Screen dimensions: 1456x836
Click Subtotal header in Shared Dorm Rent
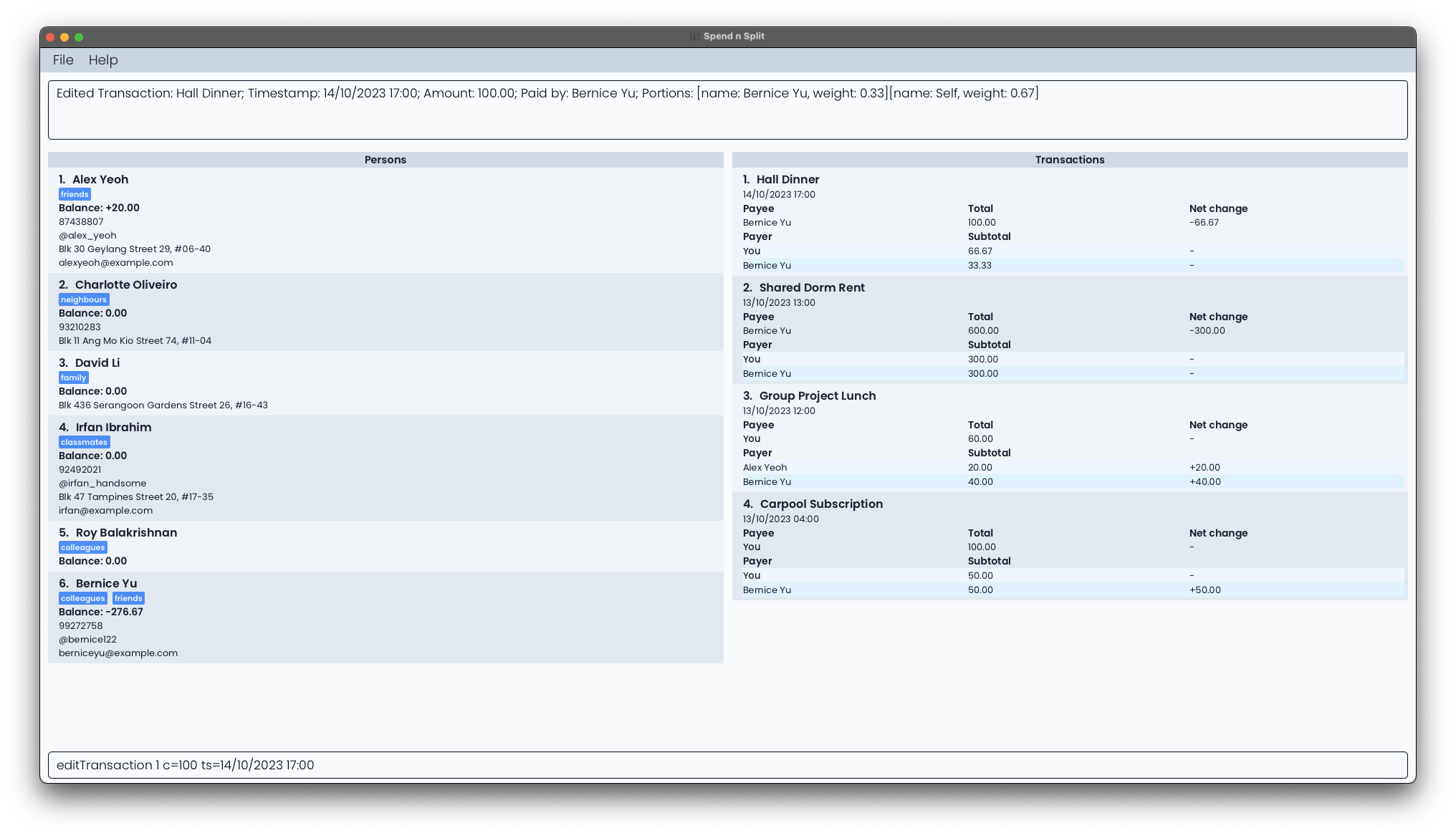pyautogui.click(x=989, y=345)
